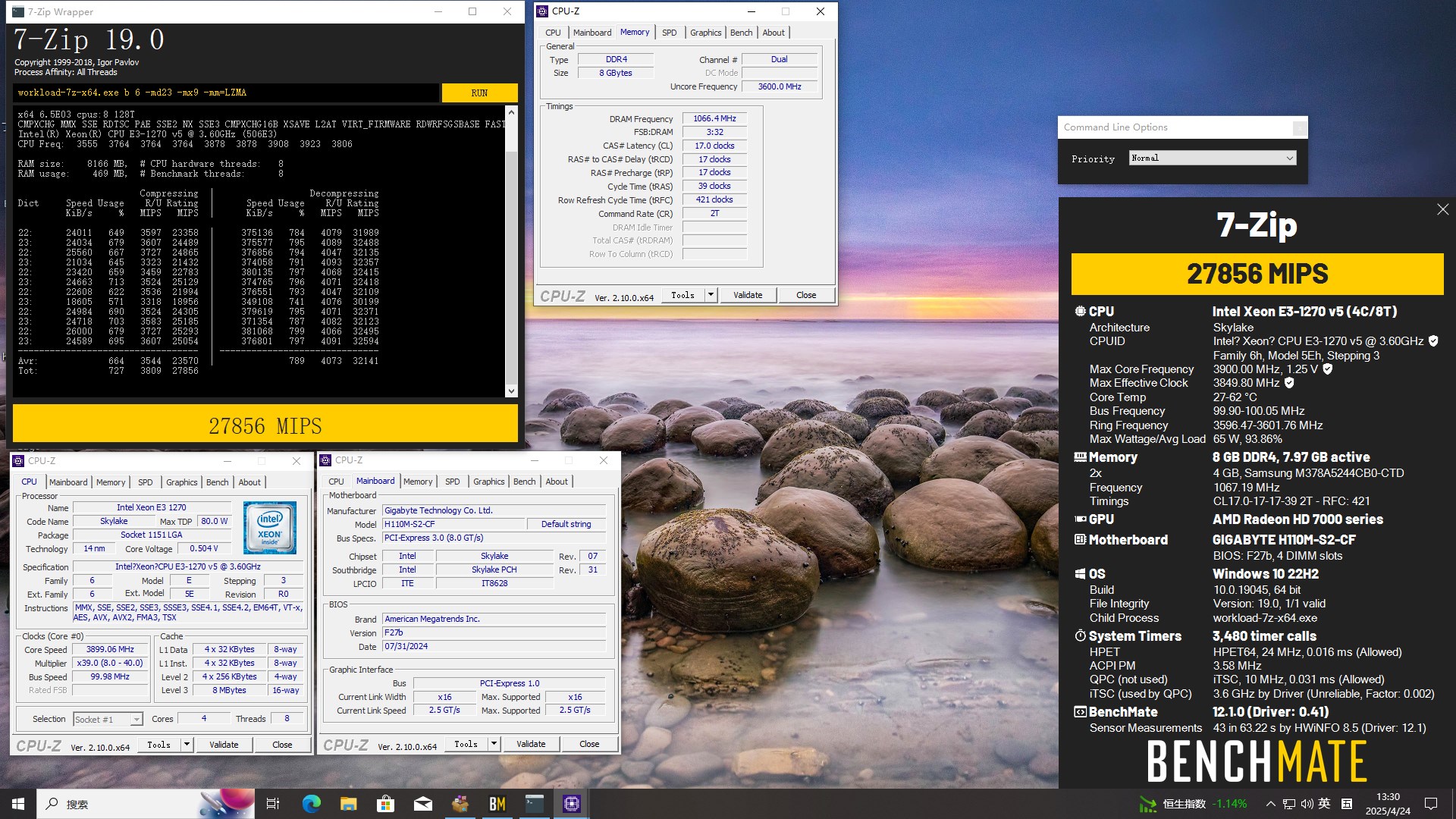
Task: Click the 7-Zip output scrollbar down arrow
Action: pyautogui.click(x=511, y=391)
